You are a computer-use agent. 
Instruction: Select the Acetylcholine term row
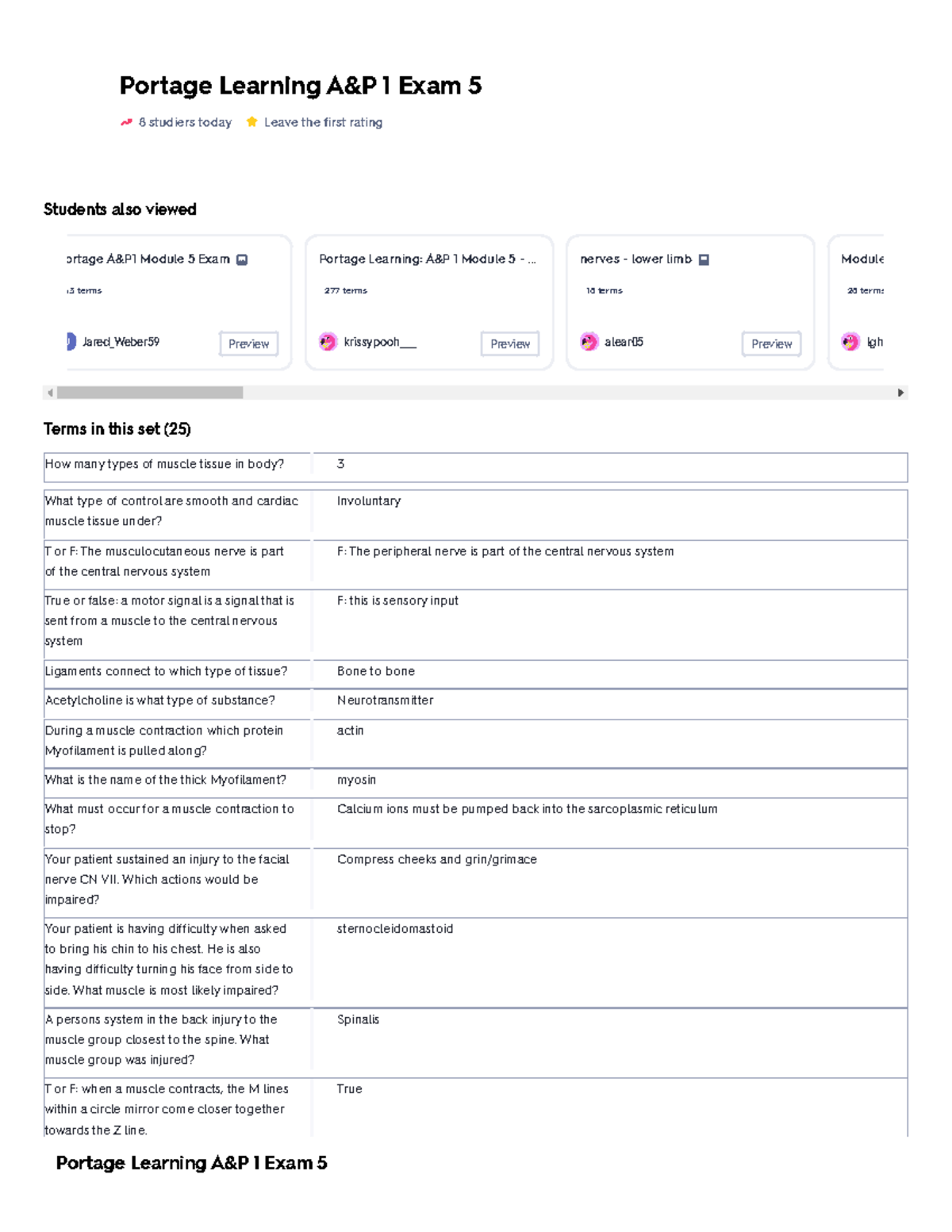[160, 700]
